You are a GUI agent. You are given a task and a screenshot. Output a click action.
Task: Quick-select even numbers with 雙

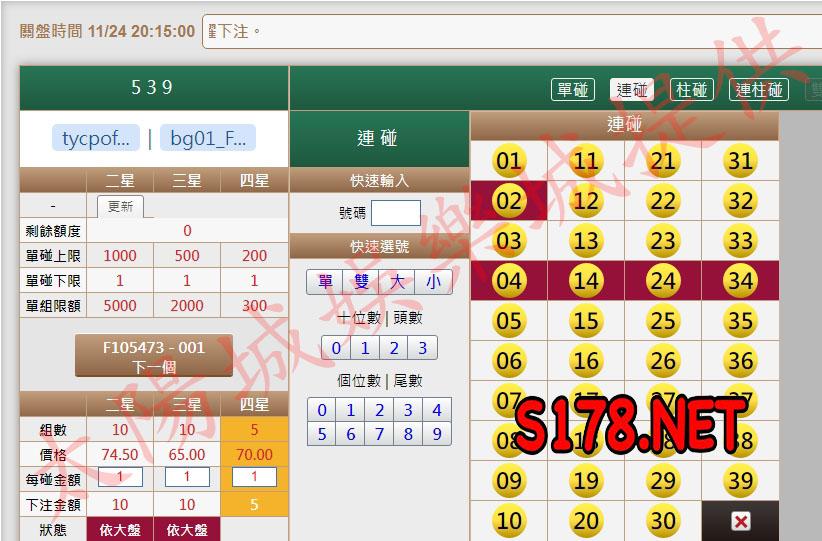click(361, 283)
